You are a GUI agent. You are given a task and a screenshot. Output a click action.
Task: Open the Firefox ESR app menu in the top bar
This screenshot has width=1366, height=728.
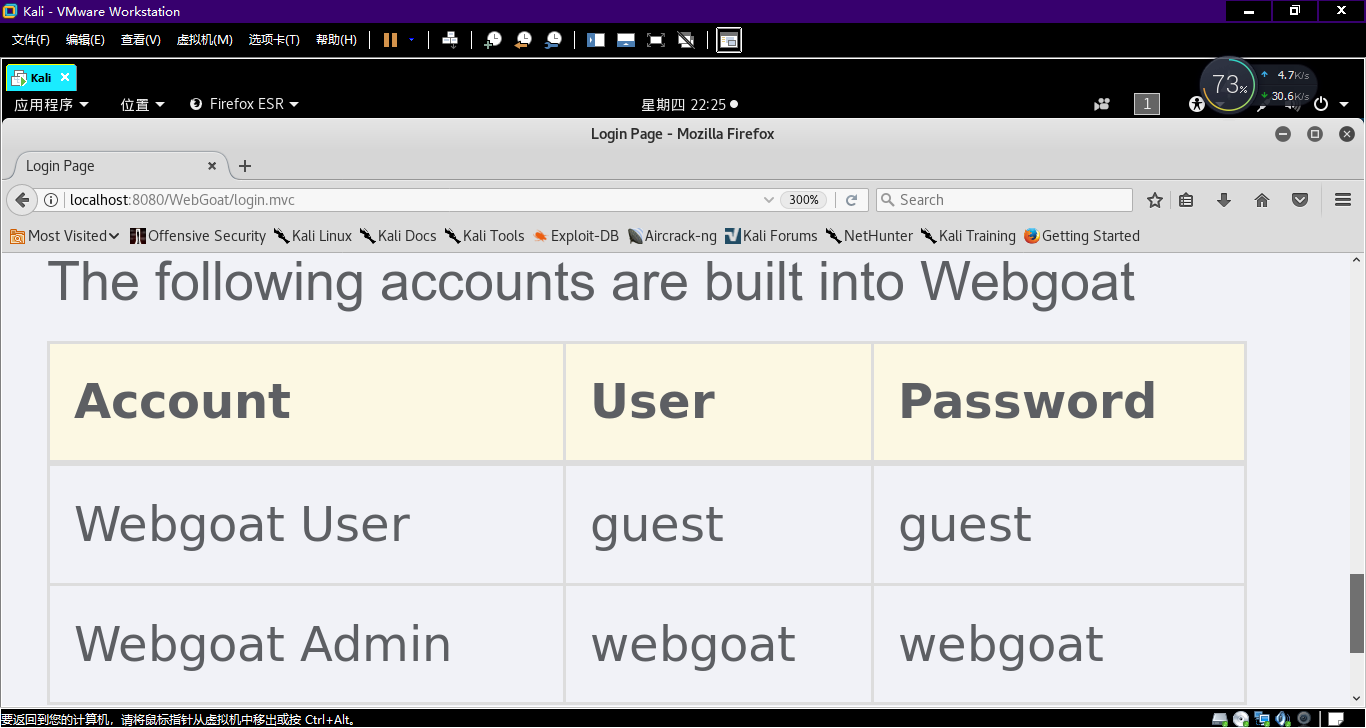245,104
